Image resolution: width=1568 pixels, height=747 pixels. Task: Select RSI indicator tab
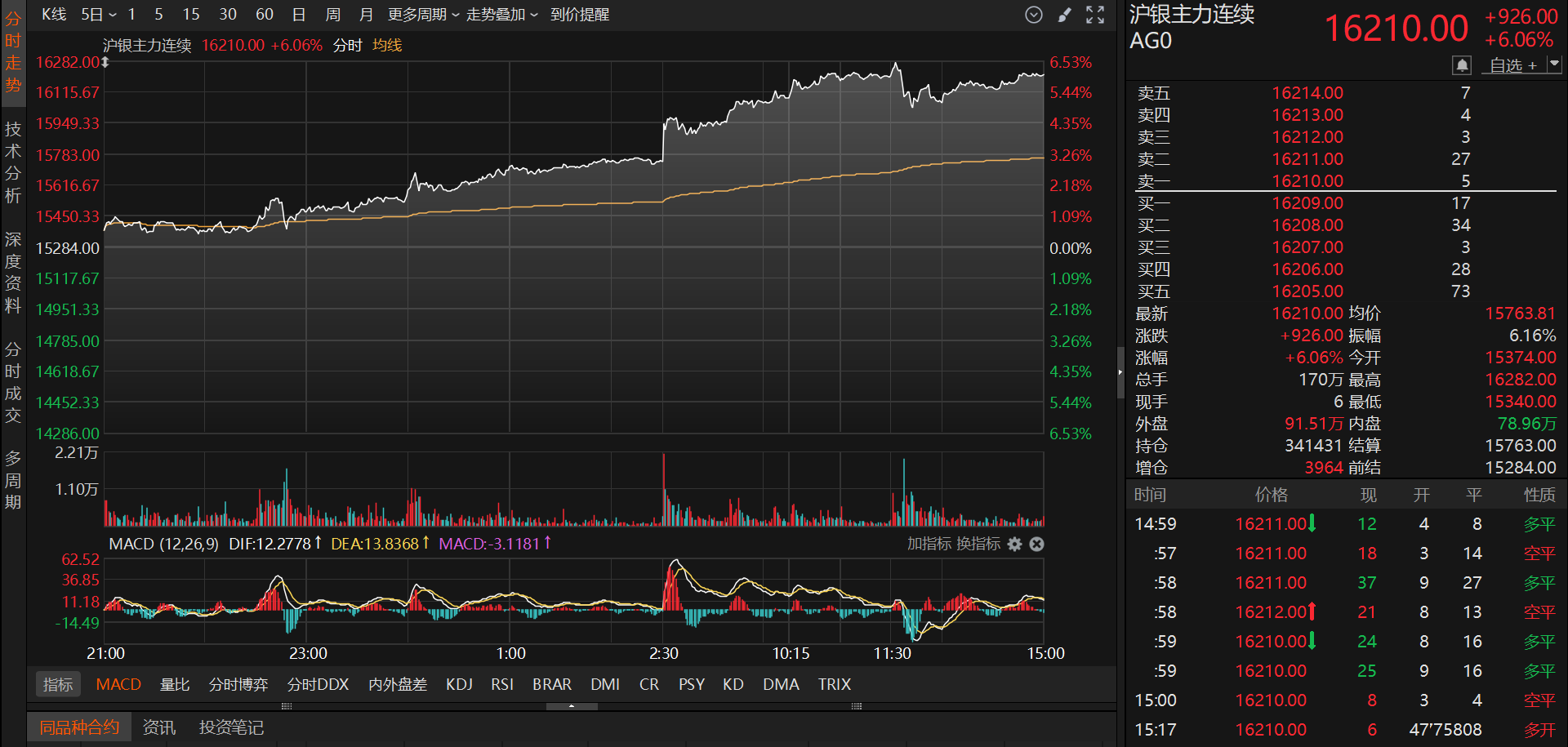tap(502, 685)
